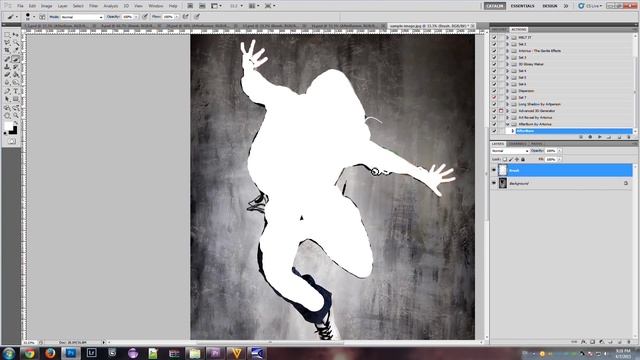Open the Window menu

156,6
